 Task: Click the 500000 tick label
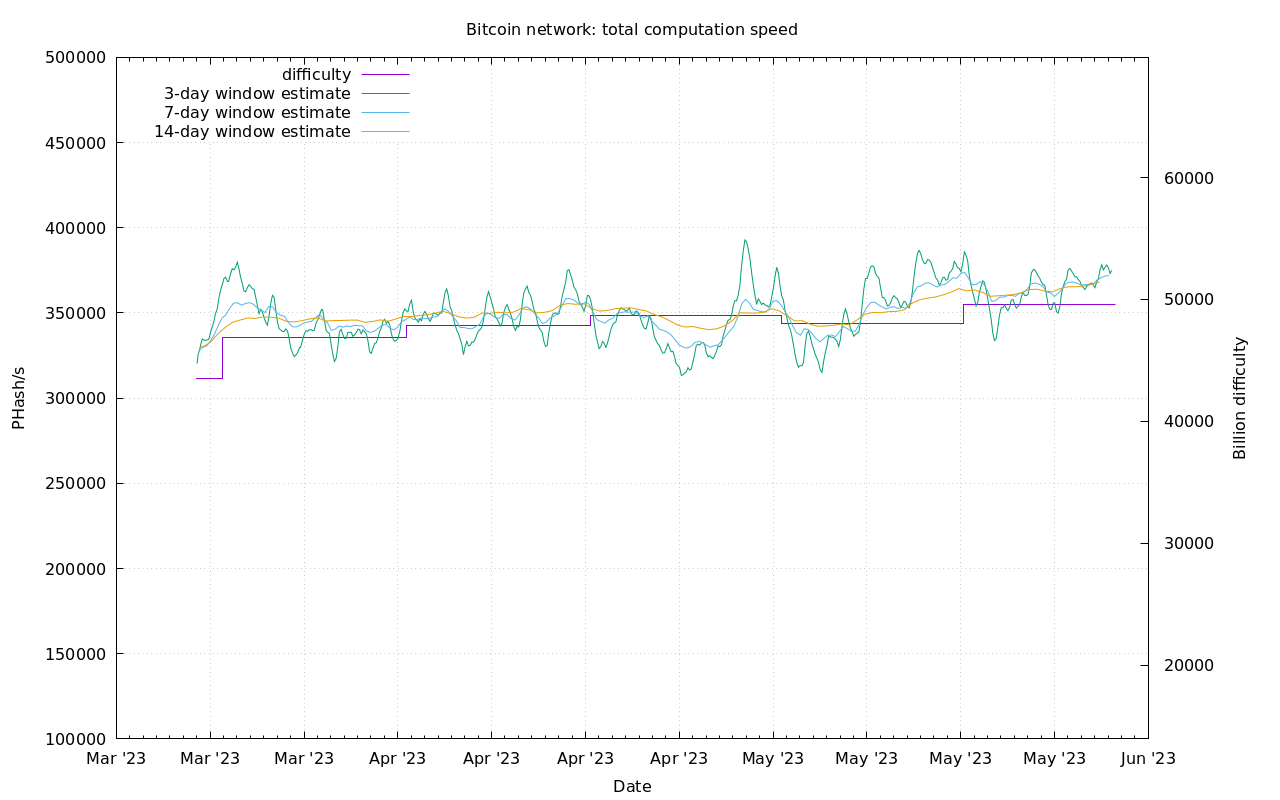(76, 58)
